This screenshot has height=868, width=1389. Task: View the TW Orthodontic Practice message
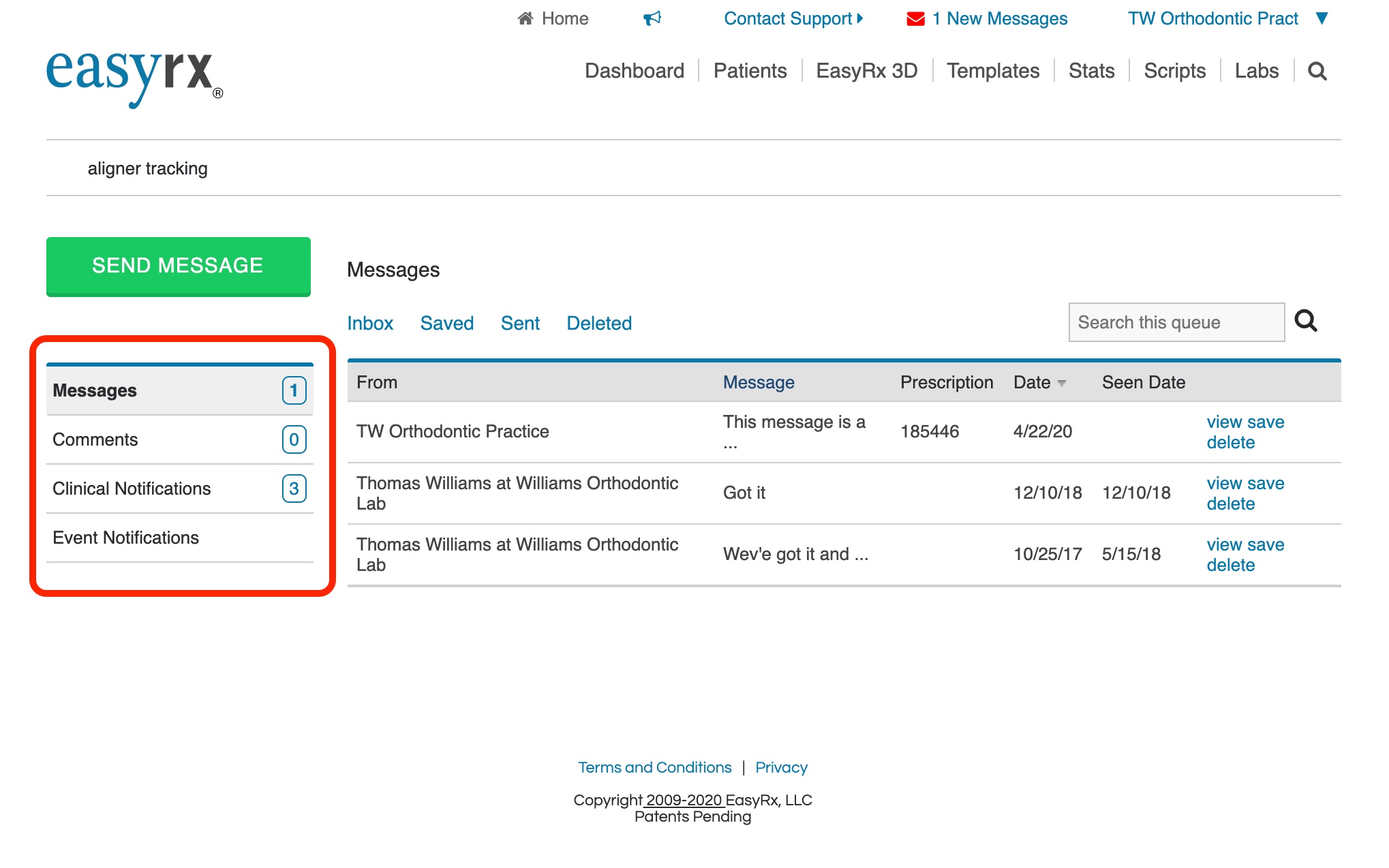1224,422
